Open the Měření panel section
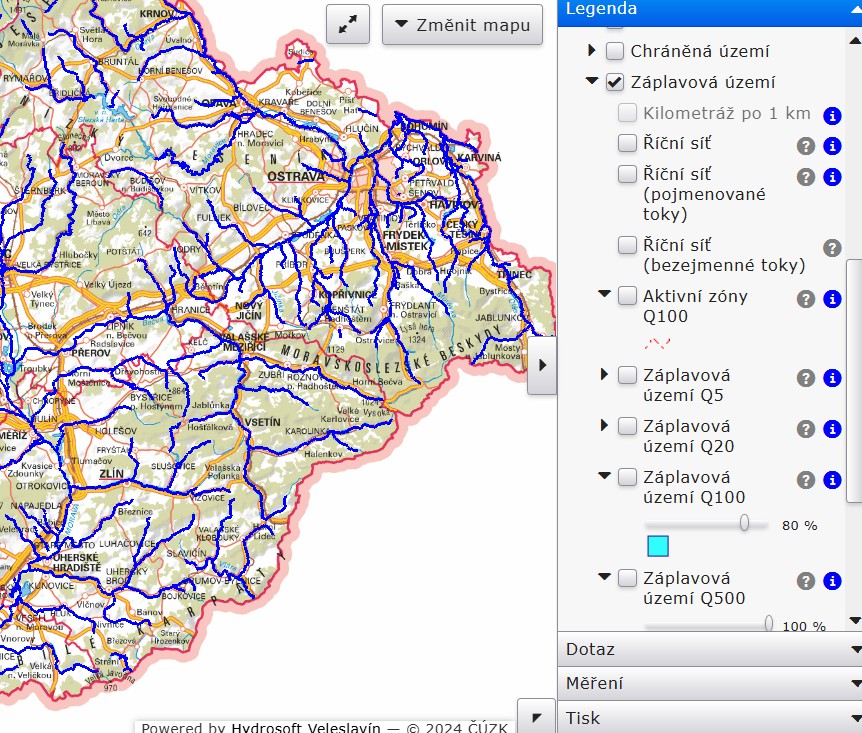The image size is (862, 733). 709,684
